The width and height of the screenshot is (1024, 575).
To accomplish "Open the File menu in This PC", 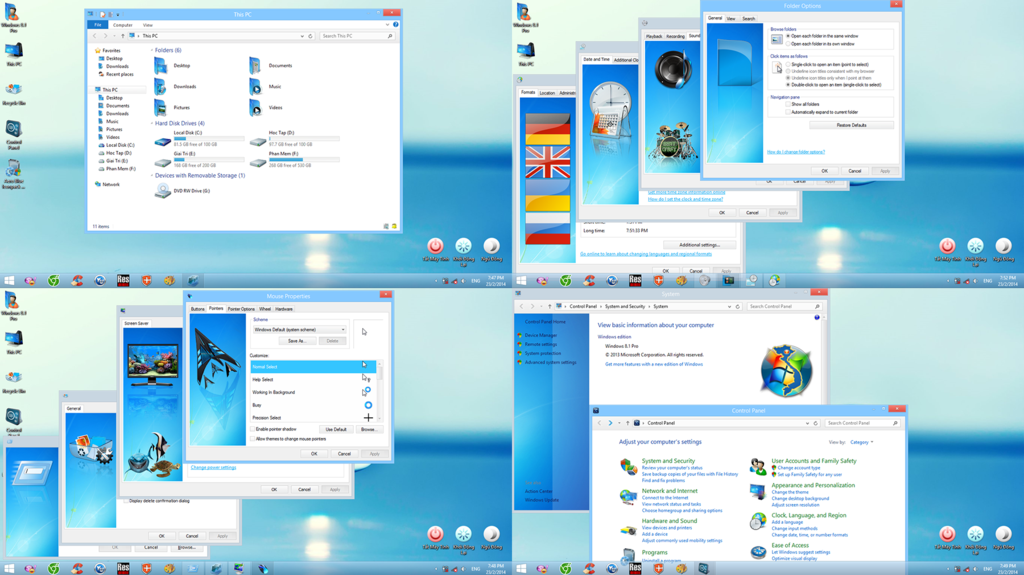I will pyautogui.click(x=98, y=25).
